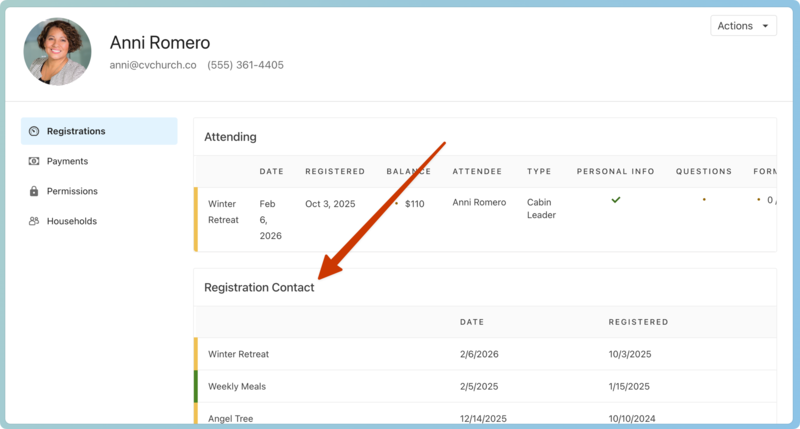Click the (555) 361-4405 phone number
The image size is (800, 429).
245,65
